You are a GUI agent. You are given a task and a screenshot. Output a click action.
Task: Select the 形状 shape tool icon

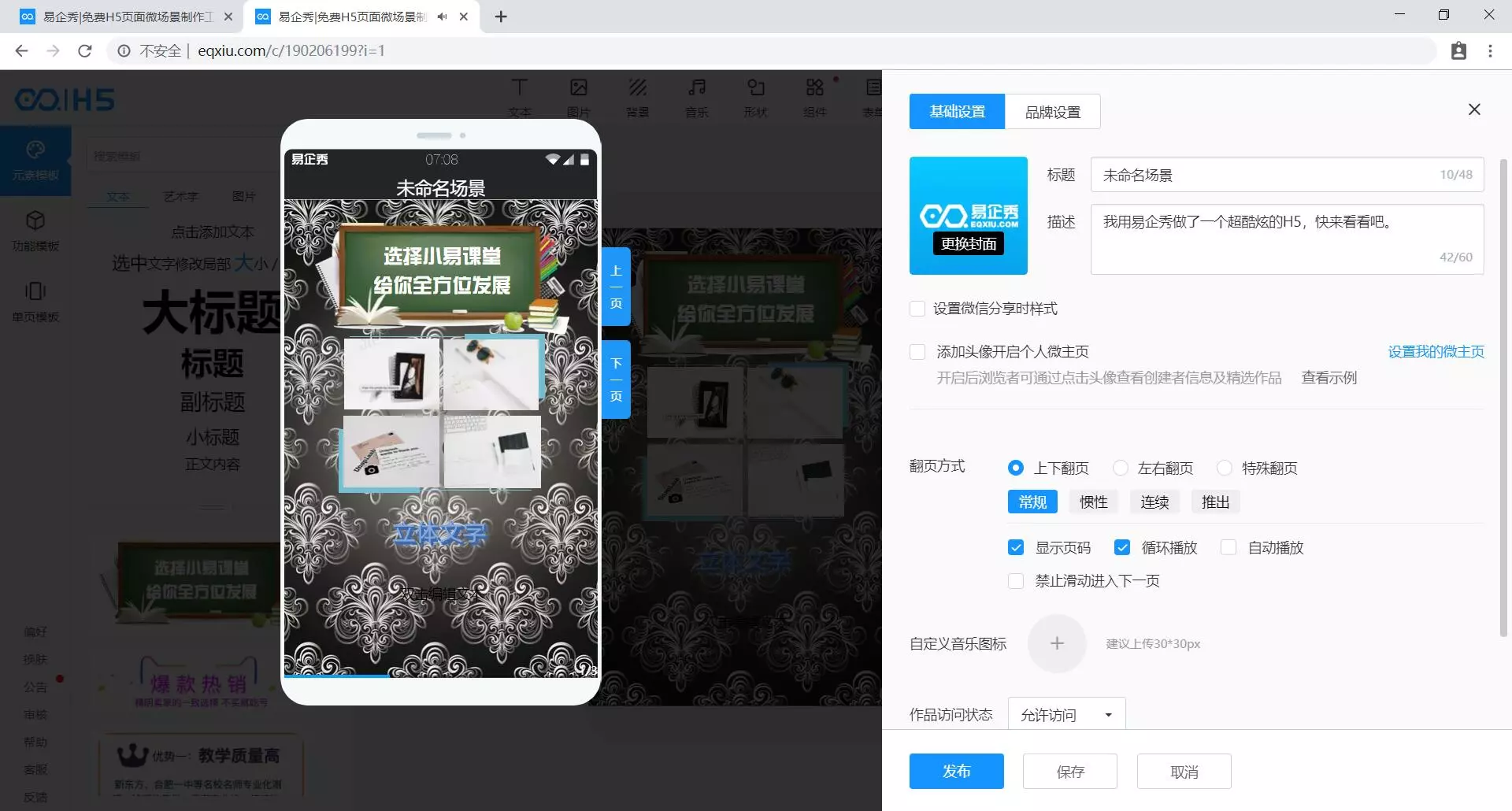tap(756, 97)
